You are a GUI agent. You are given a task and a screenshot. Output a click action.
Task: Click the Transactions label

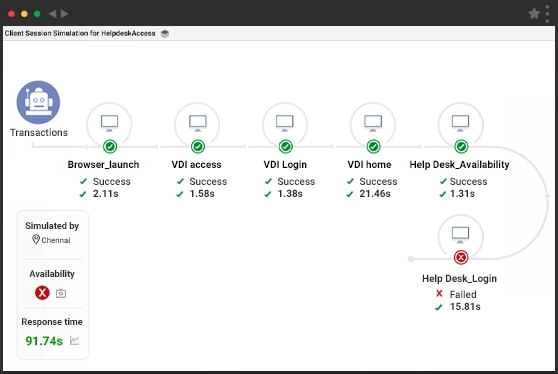(39, 132)
